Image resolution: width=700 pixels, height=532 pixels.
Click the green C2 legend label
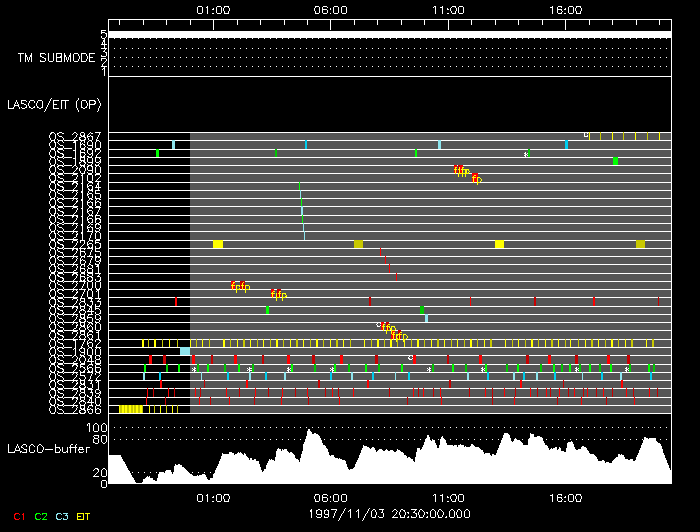click(41, 516)
